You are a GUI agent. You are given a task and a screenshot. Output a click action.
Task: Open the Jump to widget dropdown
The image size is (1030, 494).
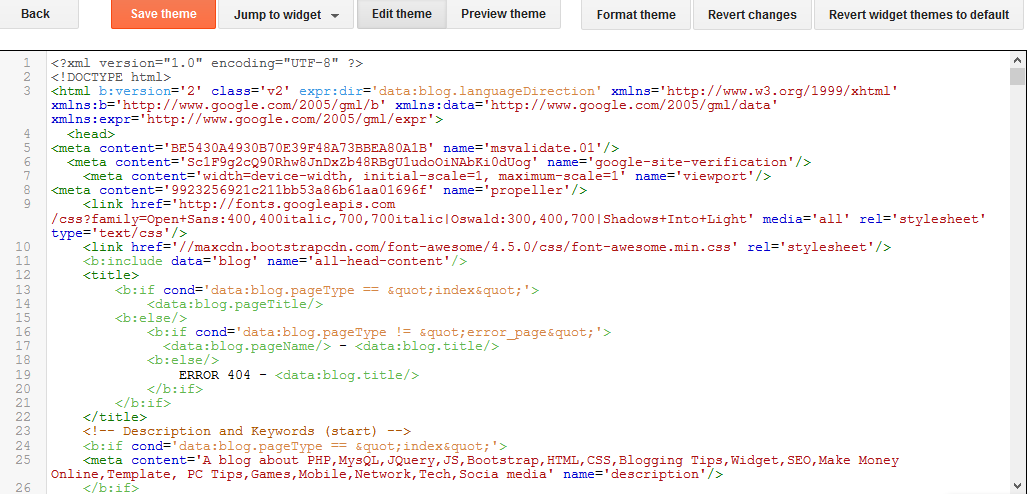pos(286,14)
